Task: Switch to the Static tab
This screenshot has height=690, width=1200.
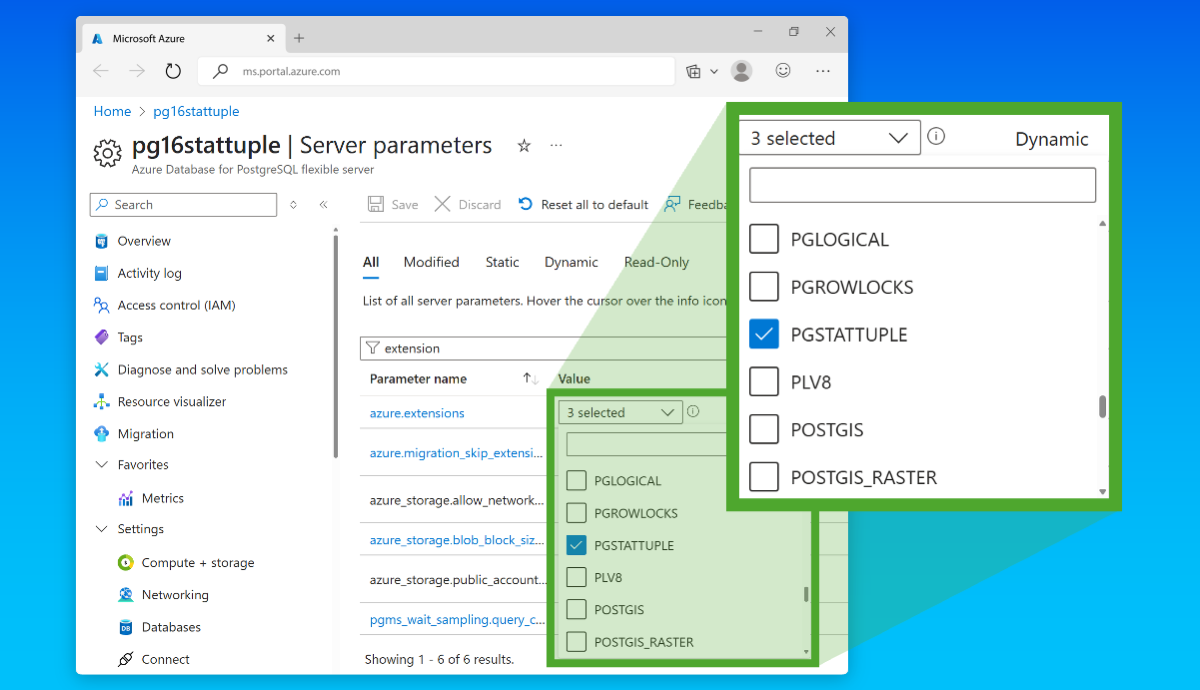Action: [x=502, y=262]
